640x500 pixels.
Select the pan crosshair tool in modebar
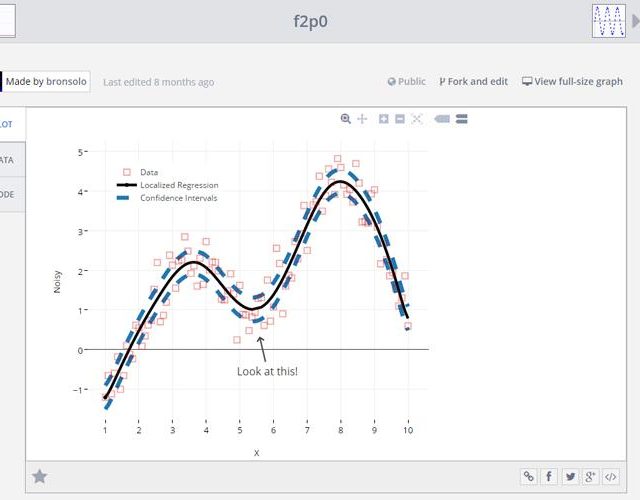(362, 119)
